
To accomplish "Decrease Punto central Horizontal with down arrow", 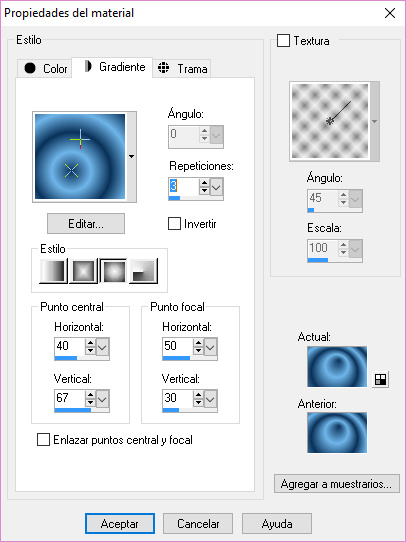I will (x=90, y=351).
